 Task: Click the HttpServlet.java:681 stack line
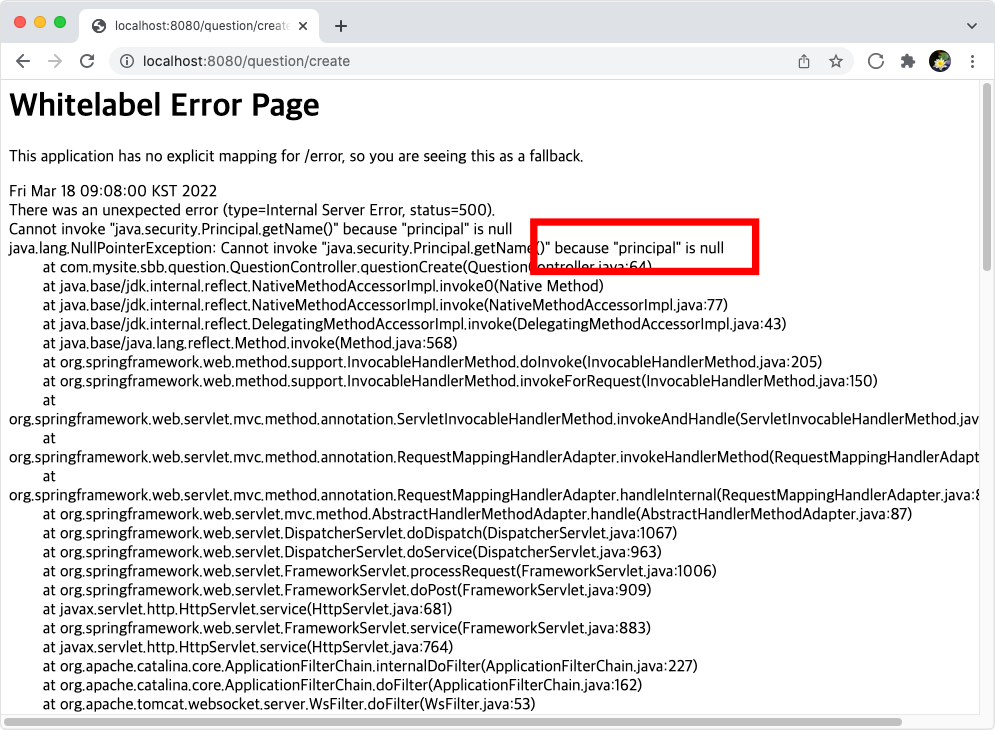pyautogui.click(x=247, y=609)
